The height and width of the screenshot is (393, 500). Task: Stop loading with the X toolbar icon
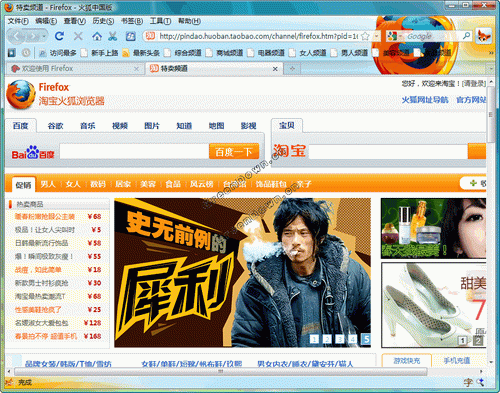point(78,36)
